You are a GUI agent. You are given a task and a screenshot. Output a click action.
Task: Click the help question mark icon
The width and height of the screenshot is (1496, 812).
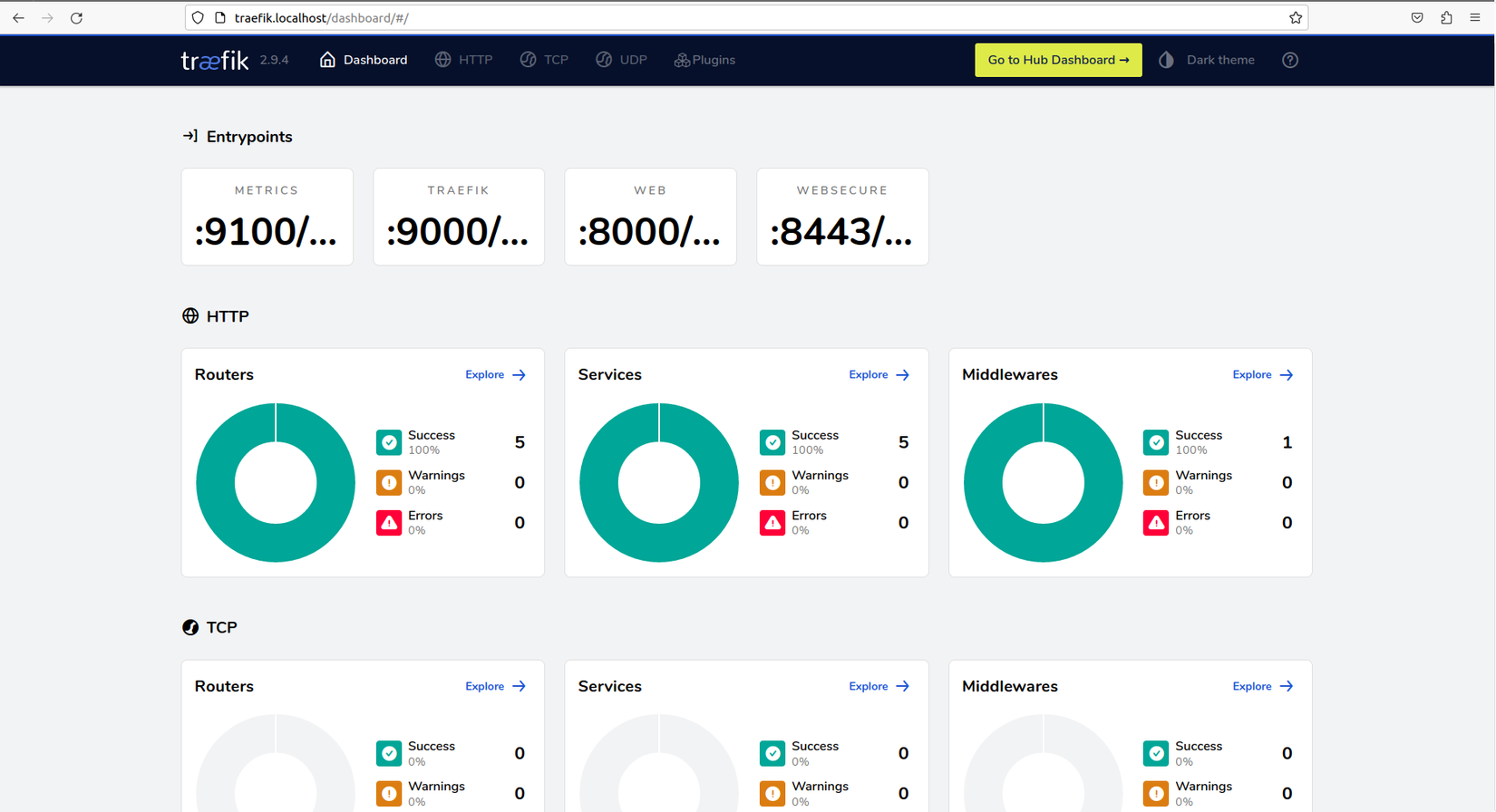pos(1290,60)
